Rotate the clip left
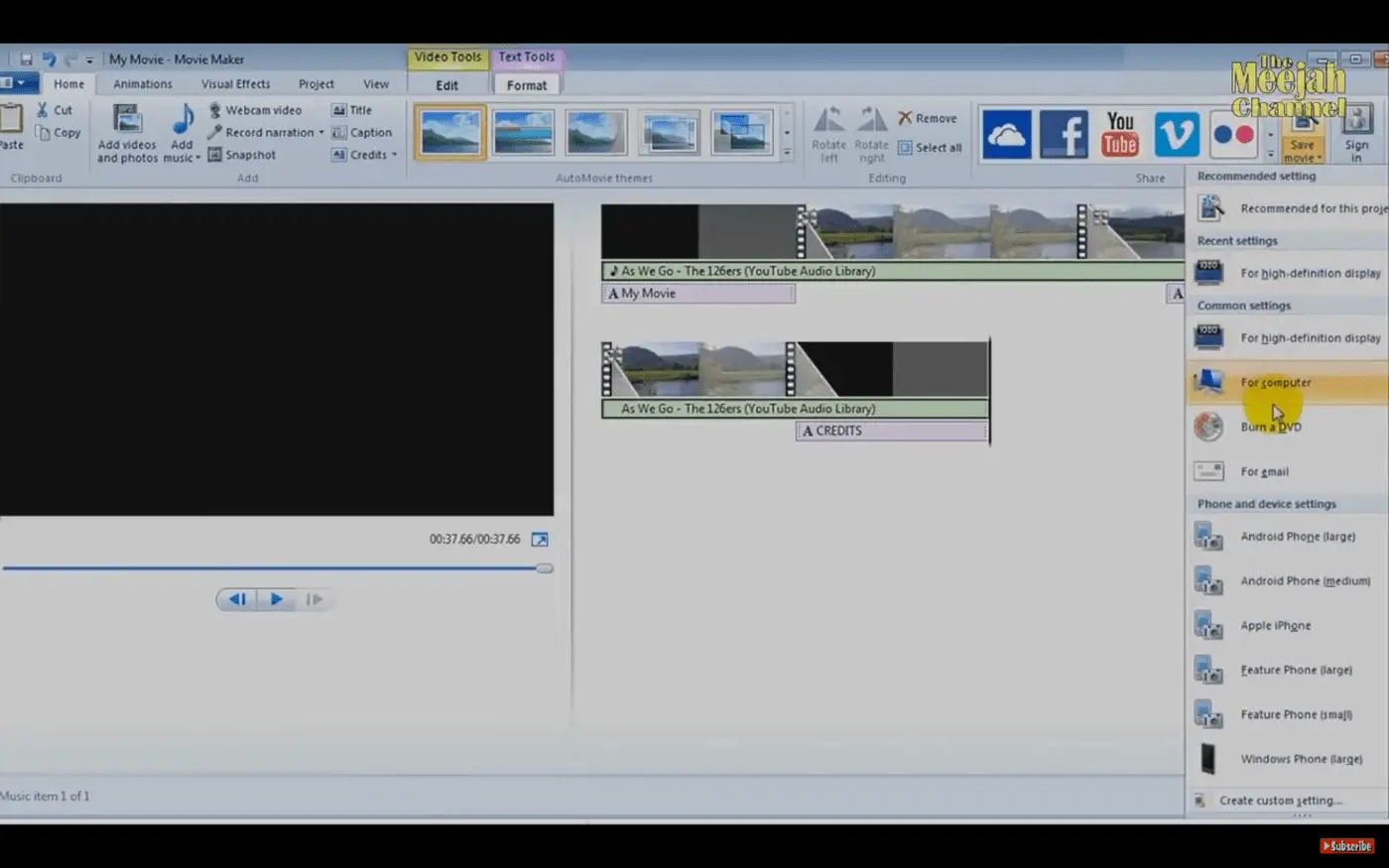The height and width of the screenshot is (868, 1389). coord(828,134)
